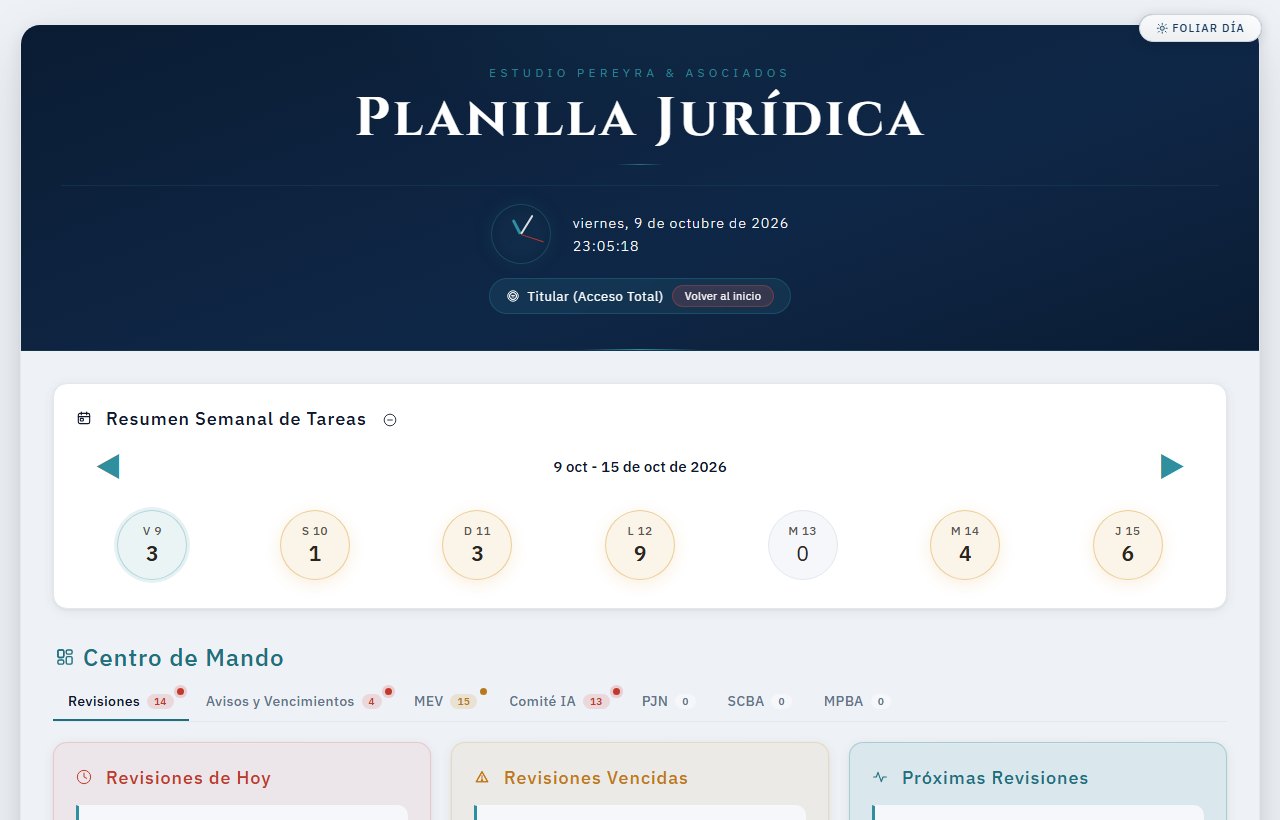Open the PJN tab
This screenshot has height=820, width=1280.
pyautogui.click(x=668, y=702)
